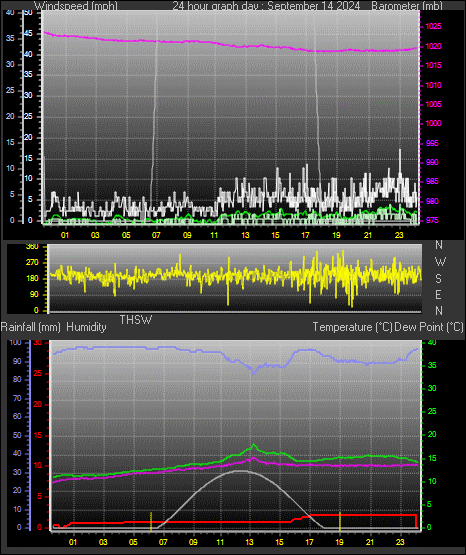Select the 980 value on the barometer scale

(432, 201)
